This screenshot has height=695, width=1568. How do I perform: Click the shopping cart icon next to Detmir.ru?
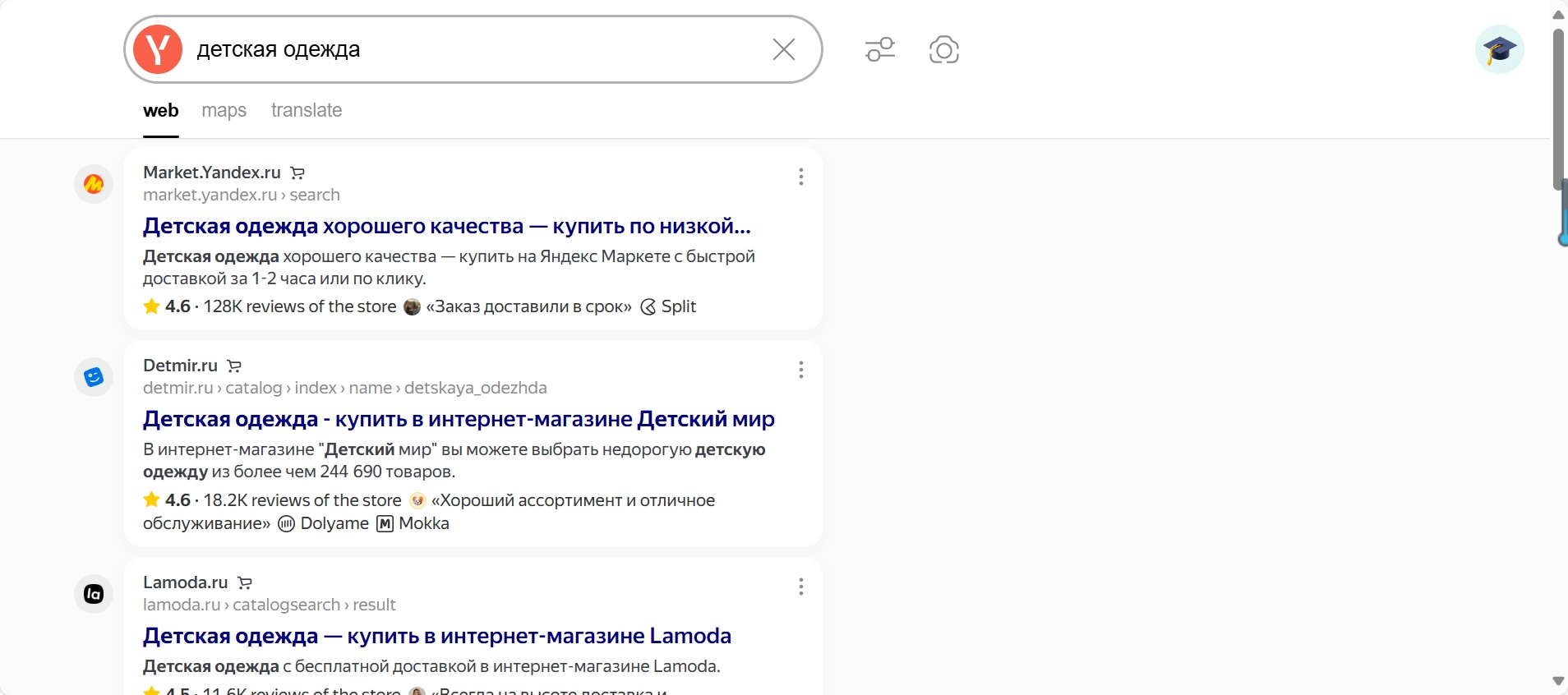234,366
